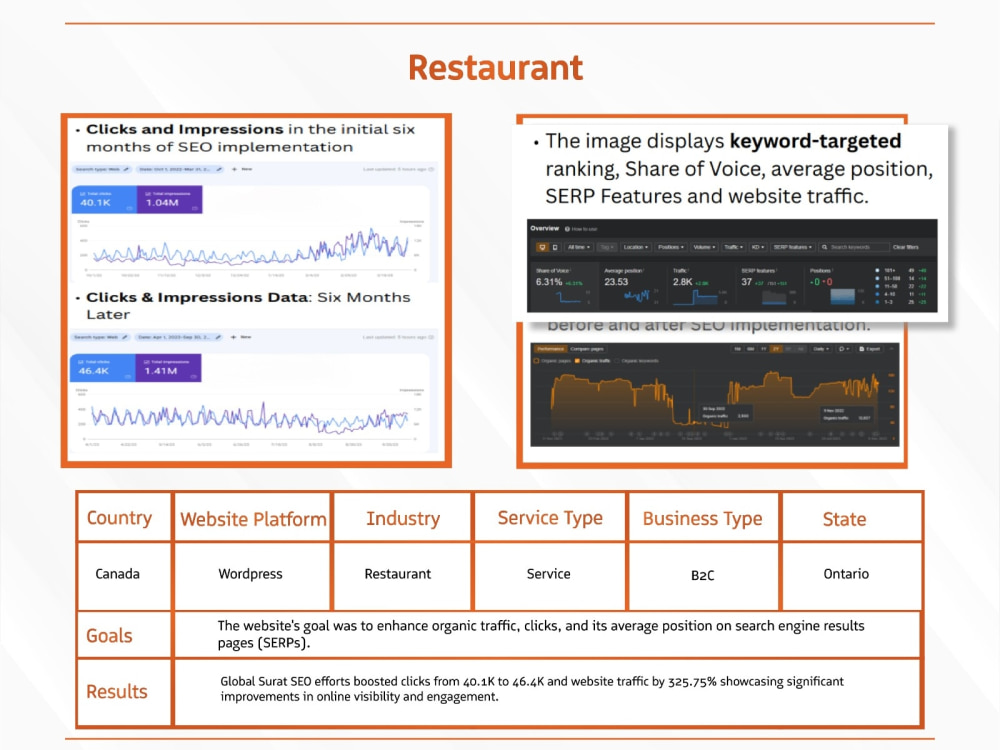This screenshot has height=750, width=1000.
Task: Switch to the Performance tab
Action: [x=551, y=349]
